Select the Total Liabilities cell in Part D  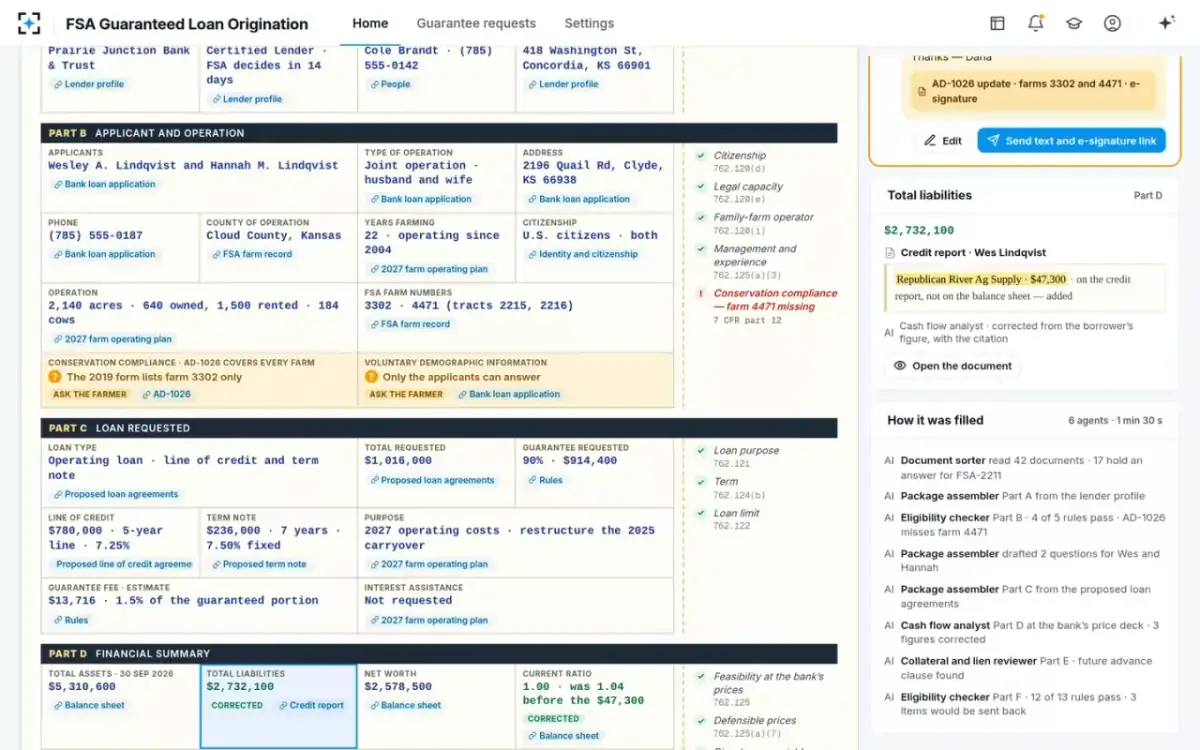click(279, 706)
